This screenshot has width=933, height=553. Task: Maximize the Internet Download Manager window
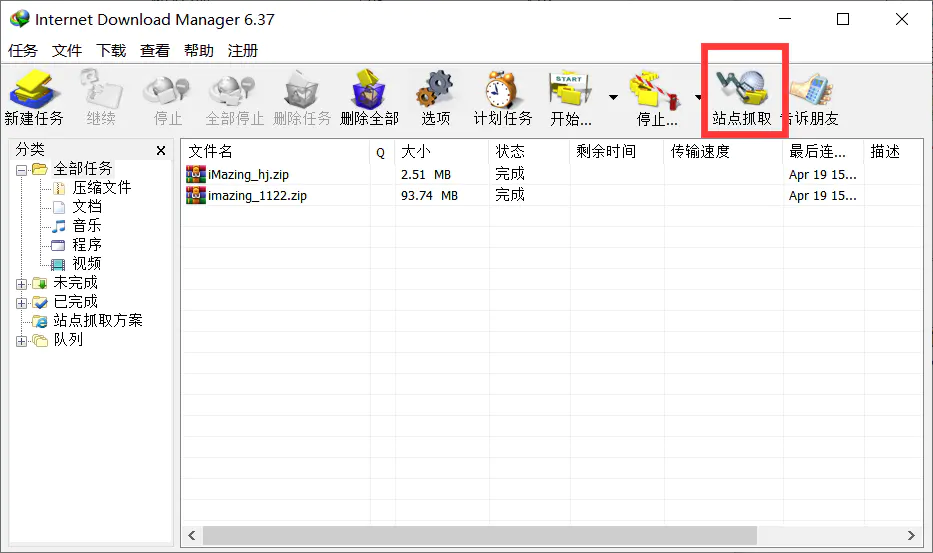[843, 19]
